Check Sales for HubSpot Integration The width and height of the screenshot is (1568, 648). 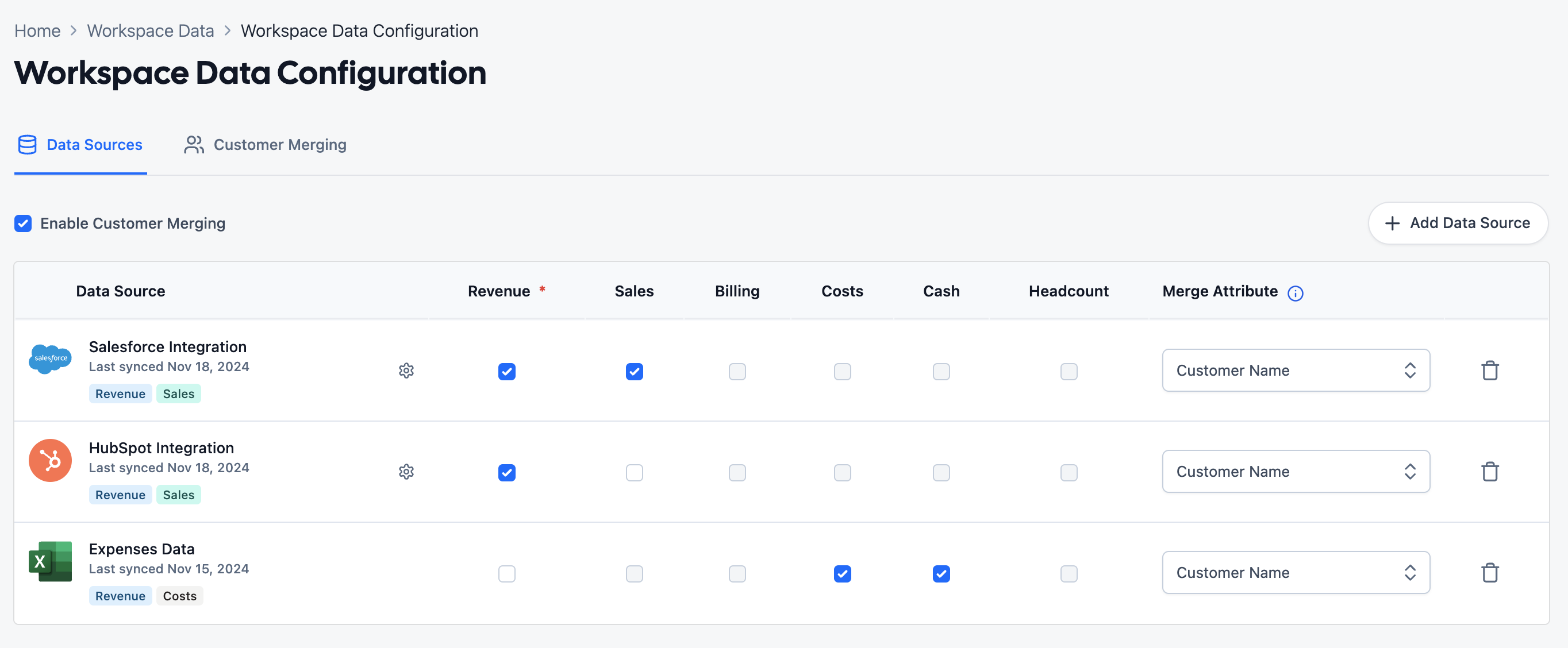pyautogui.click(x=633, y=472)
